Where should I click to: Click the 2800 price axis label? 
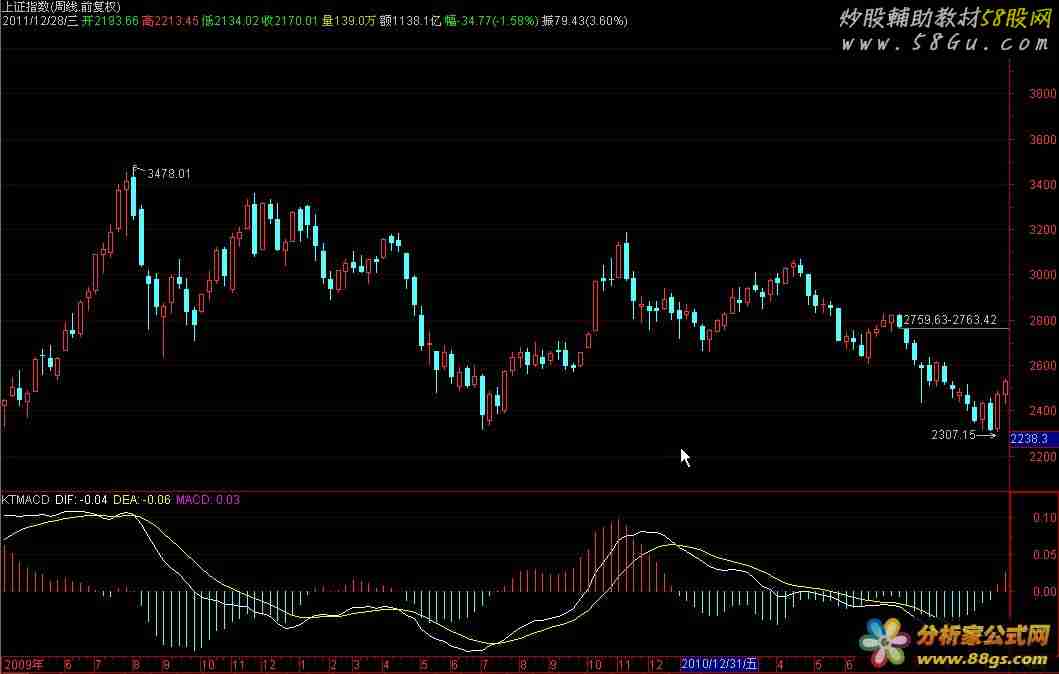(x=1043, y=321)
